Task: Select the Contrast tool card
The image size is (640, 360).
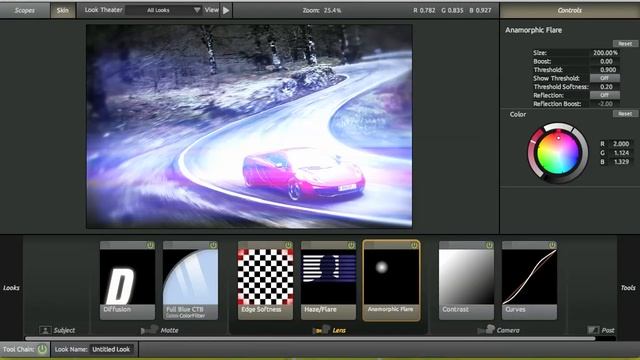Action: 466,280
